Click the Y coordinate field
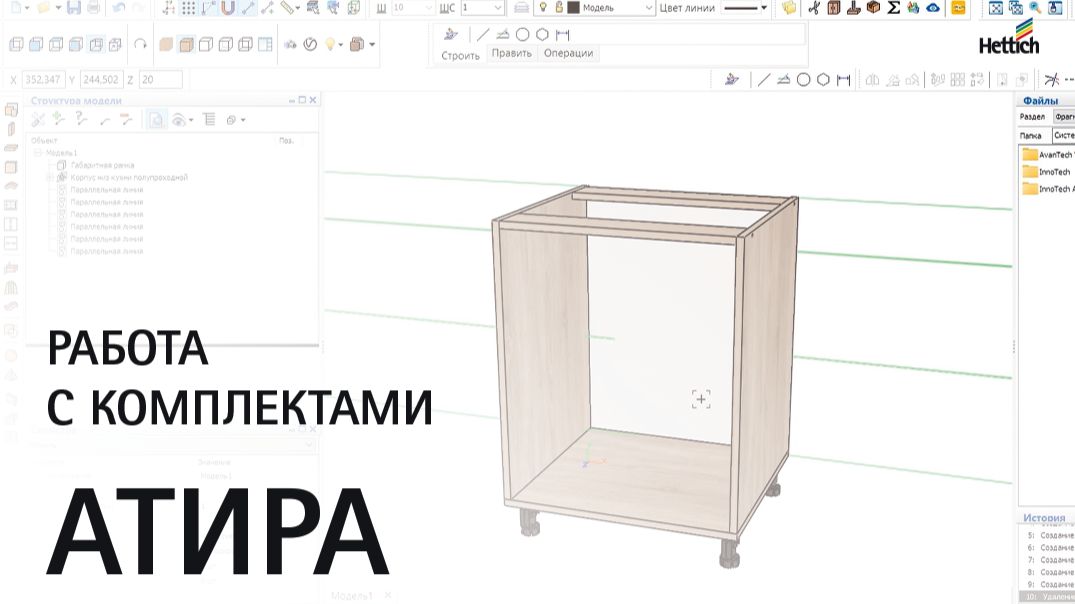The width and height of the screenshot is (1075, 604). [x=101, y=80]
